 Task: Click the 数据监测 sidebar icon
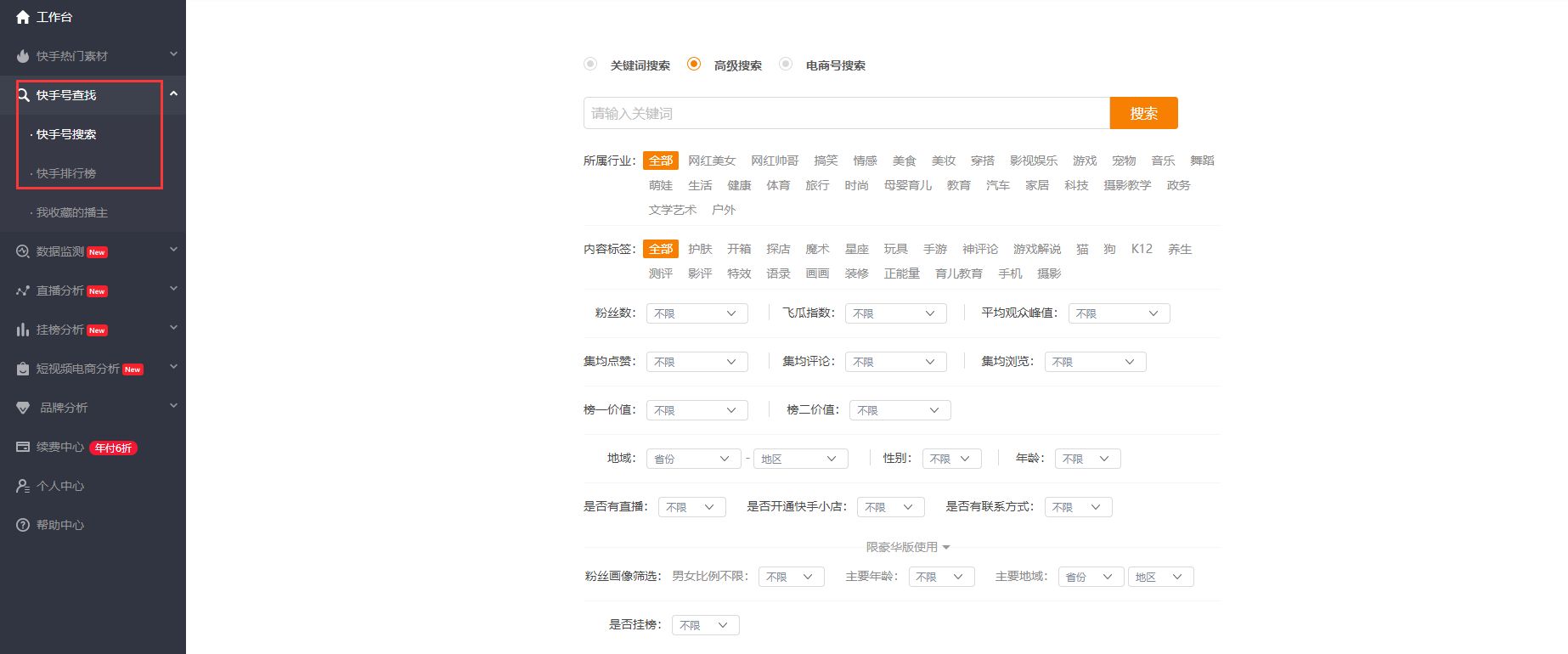[23, 251]
